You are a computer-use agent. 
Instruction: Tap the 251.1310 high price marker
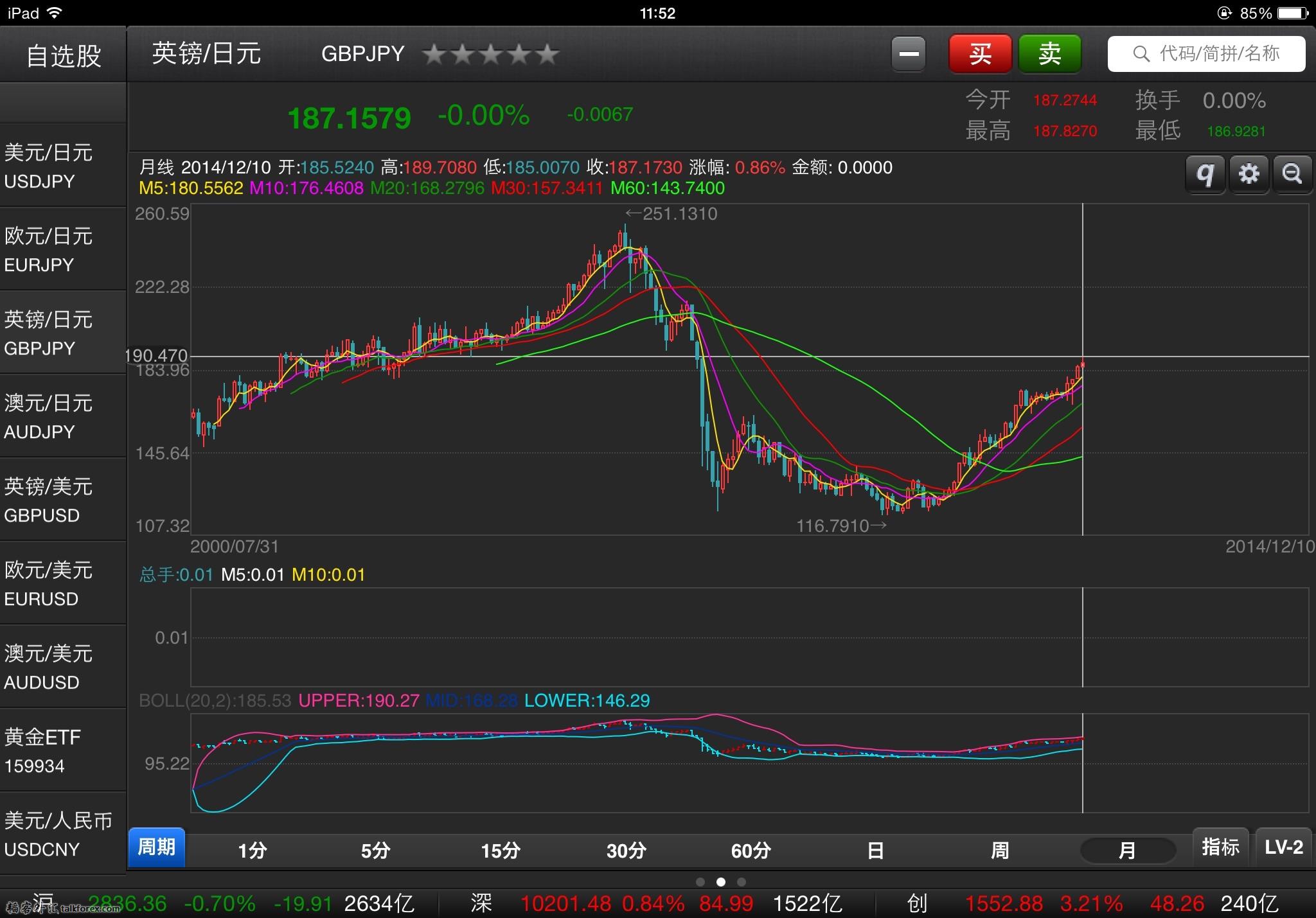tap(671, 214)
